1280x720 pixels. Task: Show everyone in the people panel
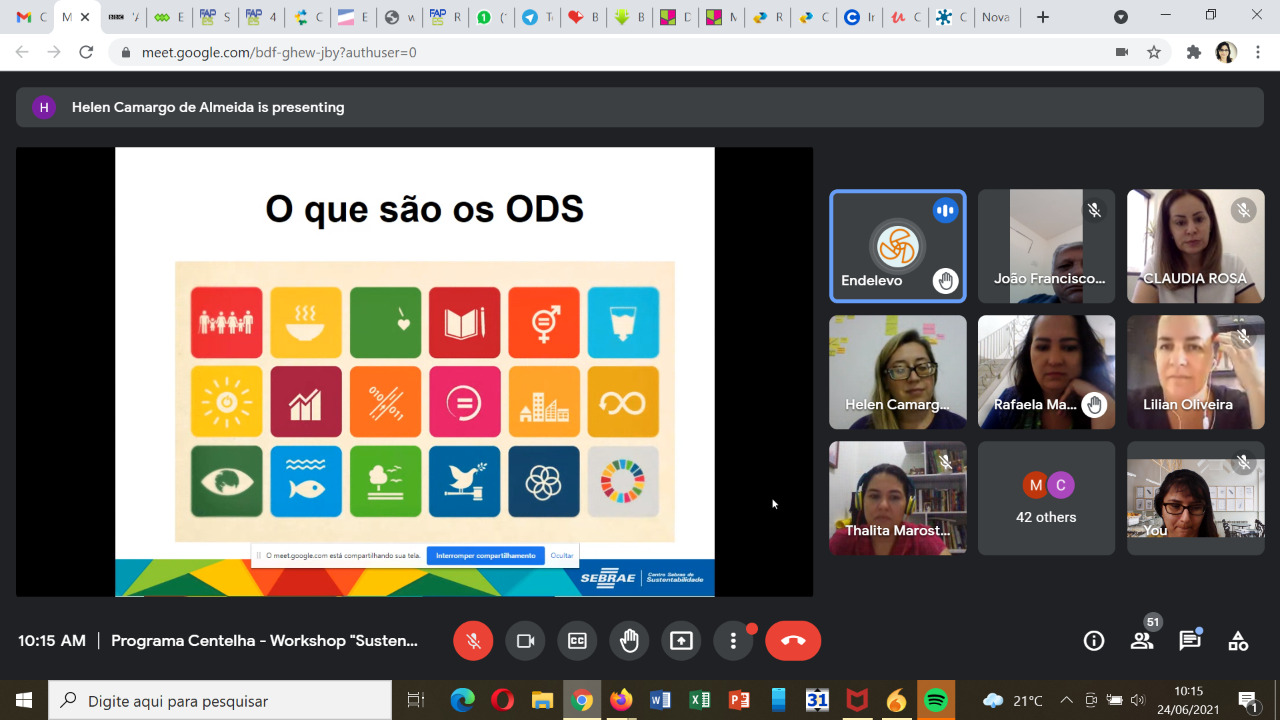1142,641
